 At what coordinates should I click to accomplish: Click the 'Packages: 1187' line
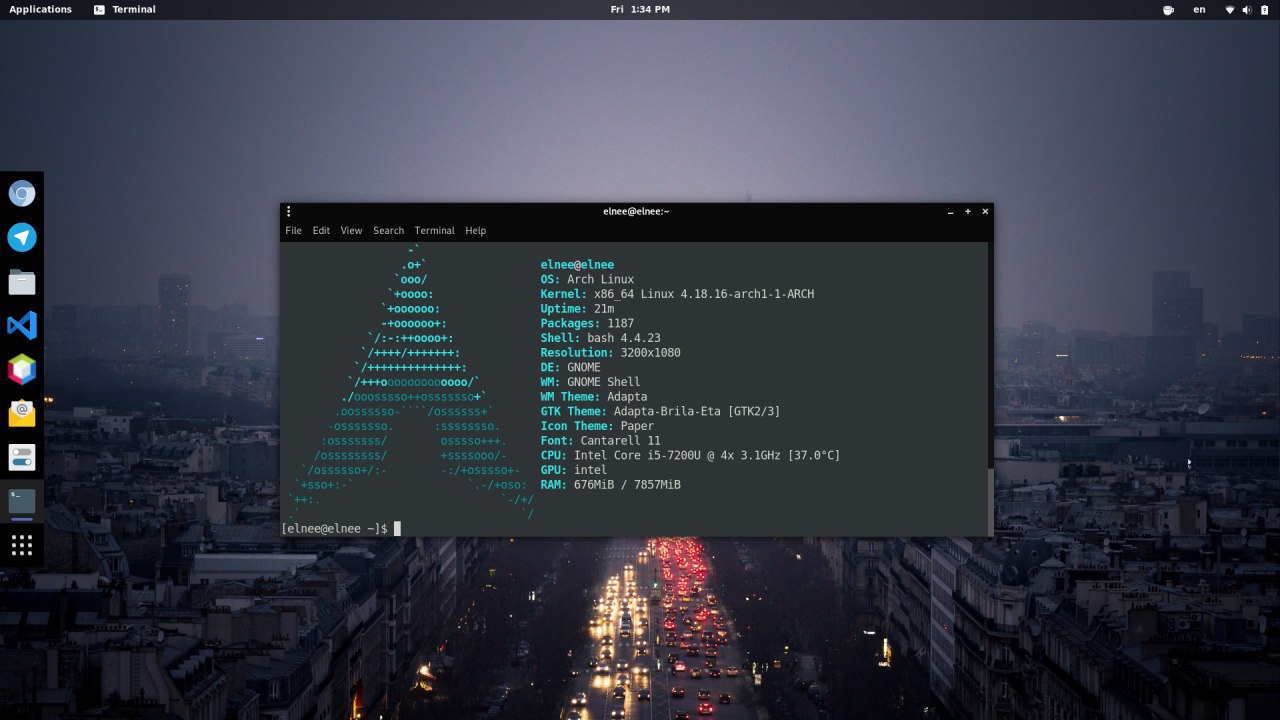pos(587,323)
